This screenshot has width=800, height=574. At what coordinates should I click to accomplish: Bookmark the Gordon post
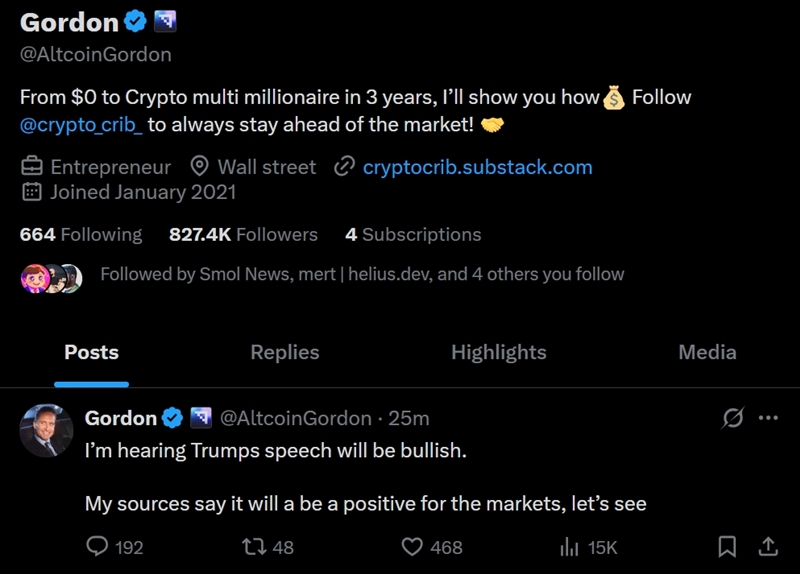coord(728,547)
